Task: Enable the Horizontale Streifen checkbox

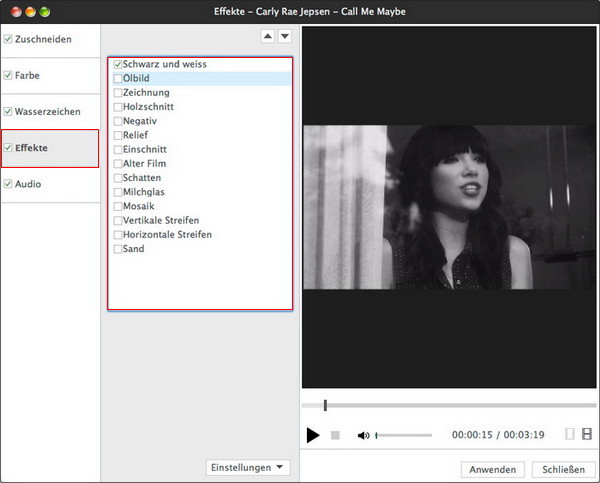Action: point(118,235)
